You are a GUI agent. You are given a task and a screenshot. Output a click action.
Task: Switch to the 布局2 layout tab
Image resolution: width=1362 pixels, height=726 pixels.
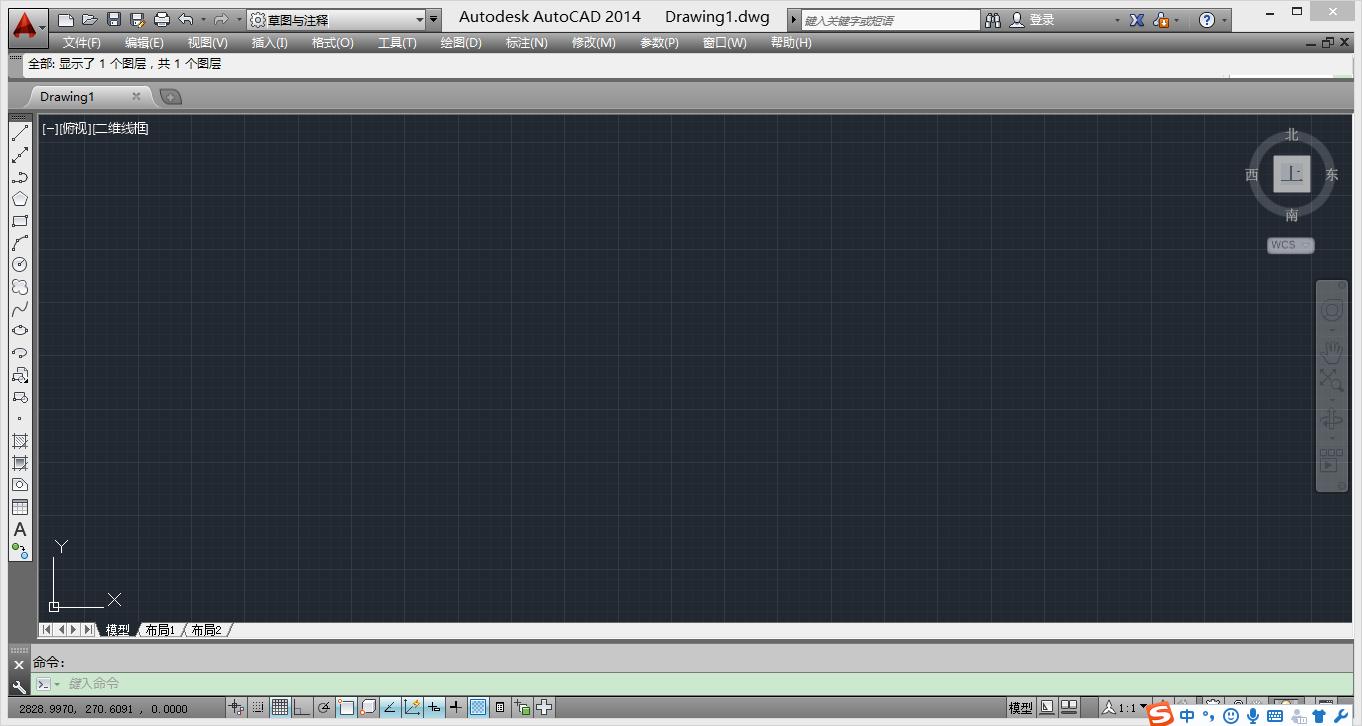(206, 630)
